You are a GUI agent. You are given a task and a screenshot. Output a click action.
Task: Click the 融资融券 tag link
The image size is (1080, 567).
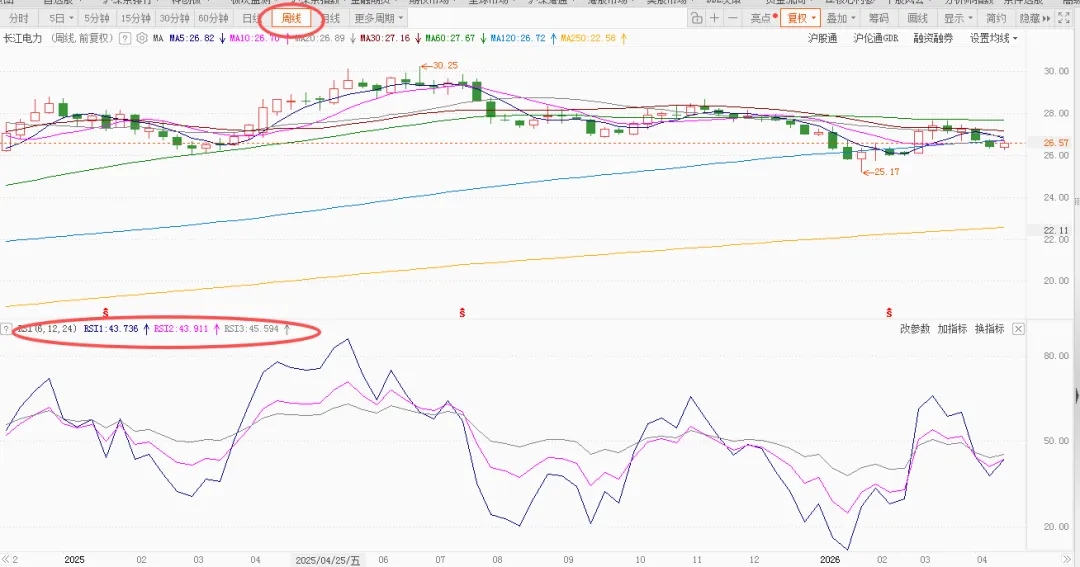coord(933,39)
